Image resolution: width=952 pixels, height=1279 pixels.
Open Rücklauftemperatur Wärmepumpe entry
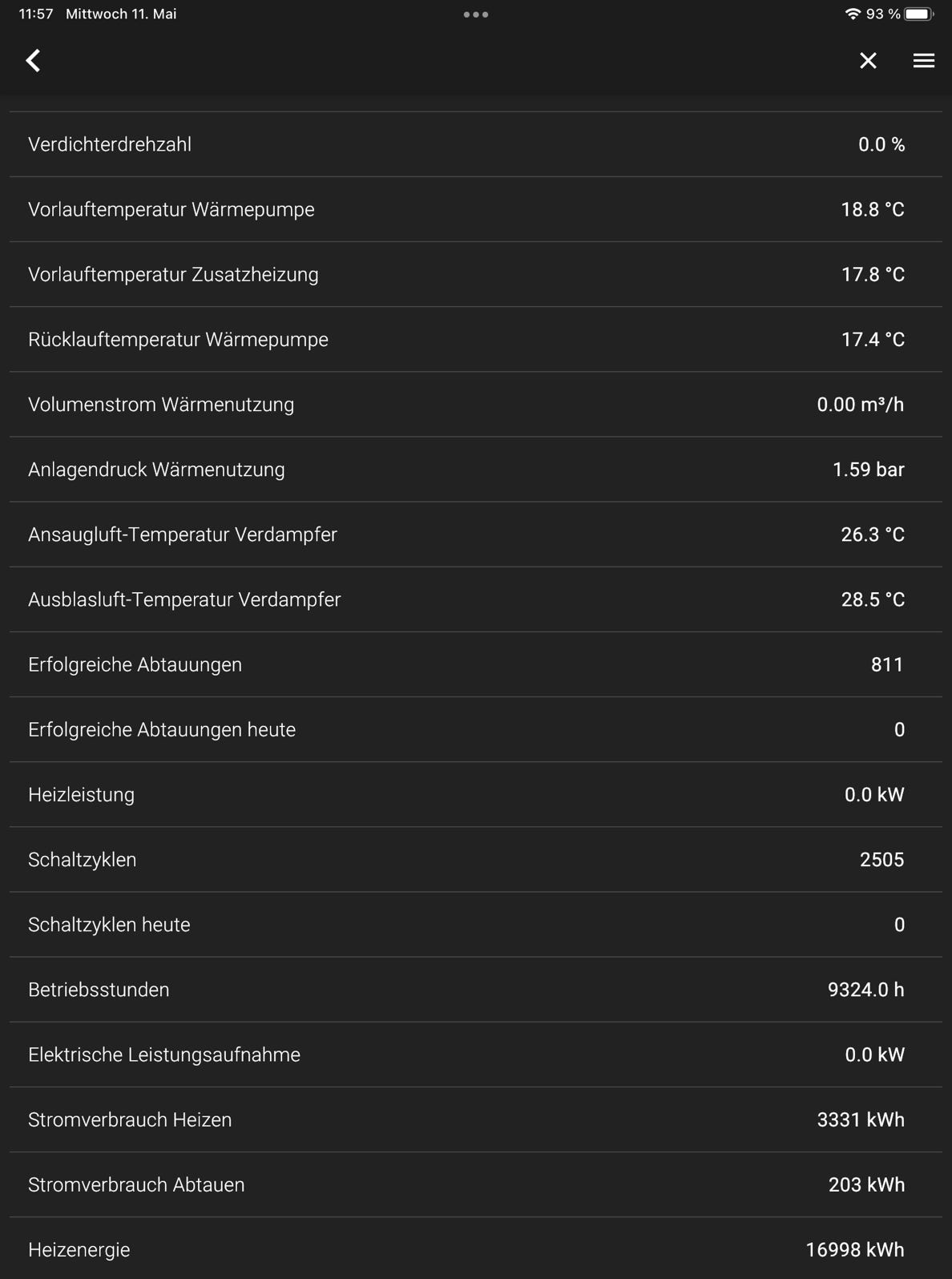(x=475, y=339)
